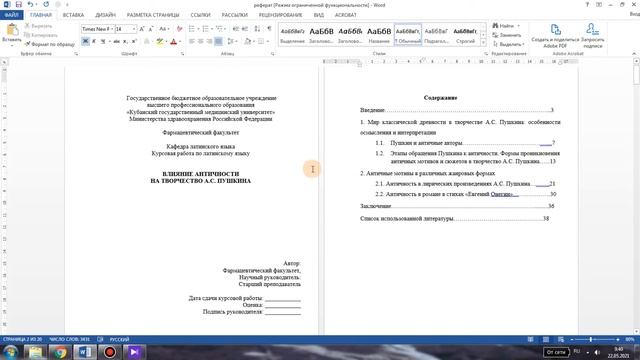Switch to ACROBAT tab
This screenshot has height=360, width=640.
pyautogui.click(x=346, y=15)
